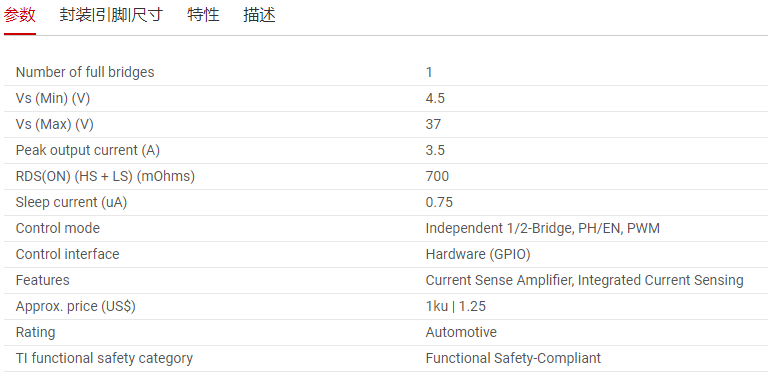Screen dimensions: 768x378
Task: Click the Sleep current (uA) label
Action: pos(71,202)
